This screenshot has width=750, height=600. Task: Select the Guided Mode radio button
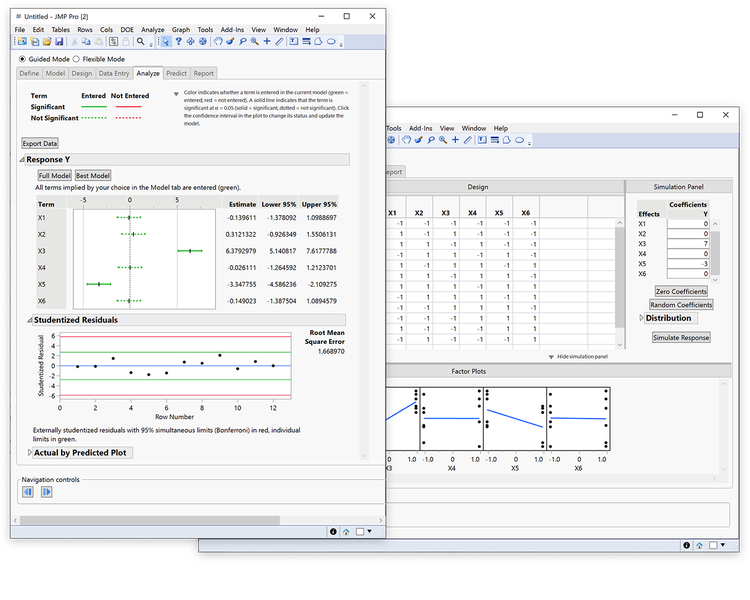pos(23,59)
